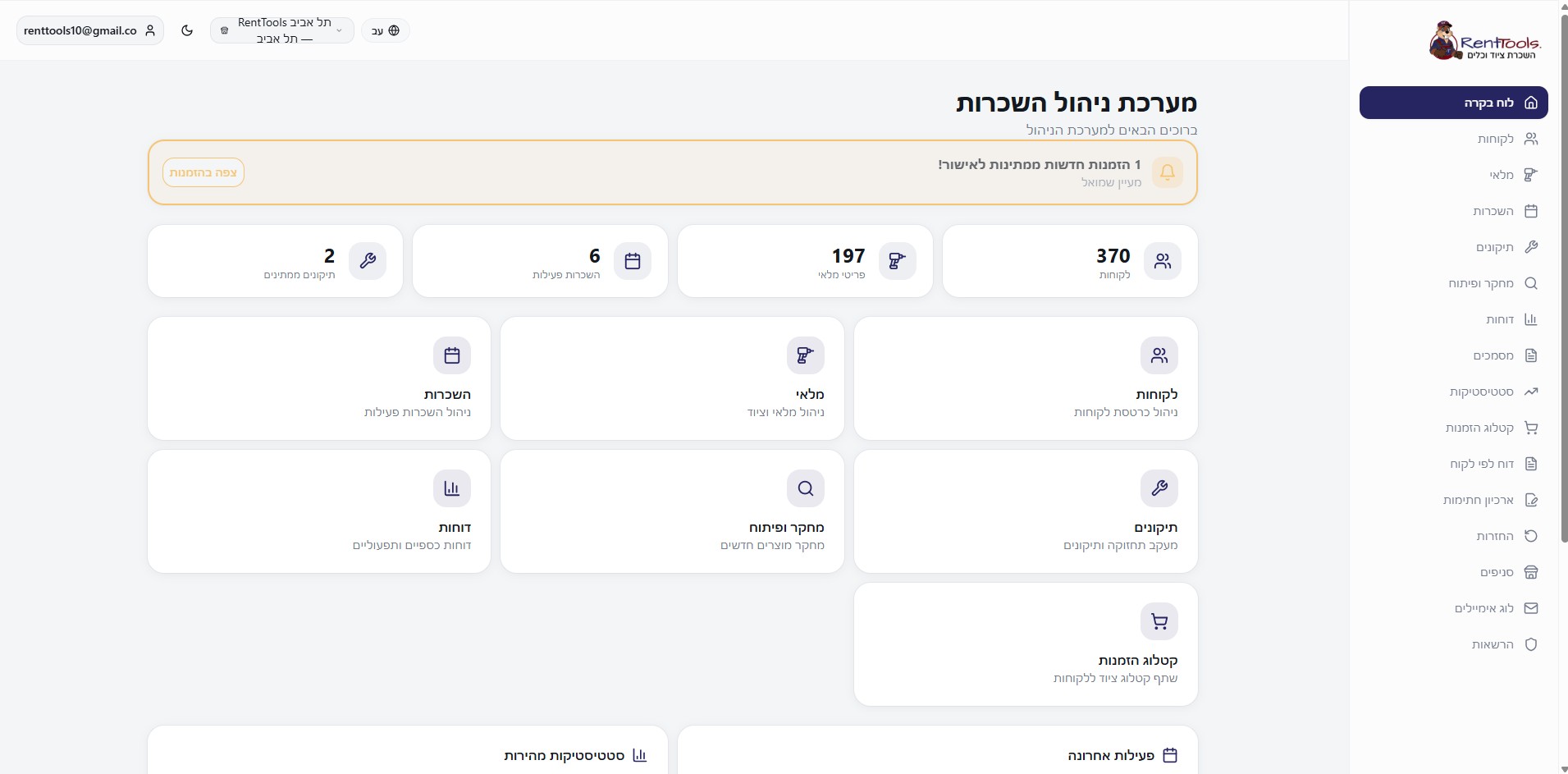This screenshot has width=1568, height=774.
Task: Click the צפה בהזמנות button
Action: 203,172
